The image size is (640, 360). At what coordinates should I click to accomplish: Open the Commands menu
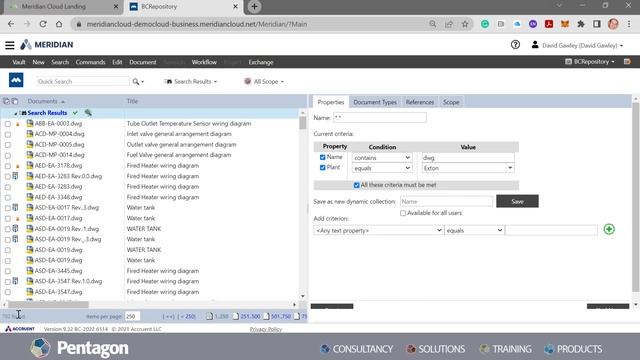coord(91,62)
